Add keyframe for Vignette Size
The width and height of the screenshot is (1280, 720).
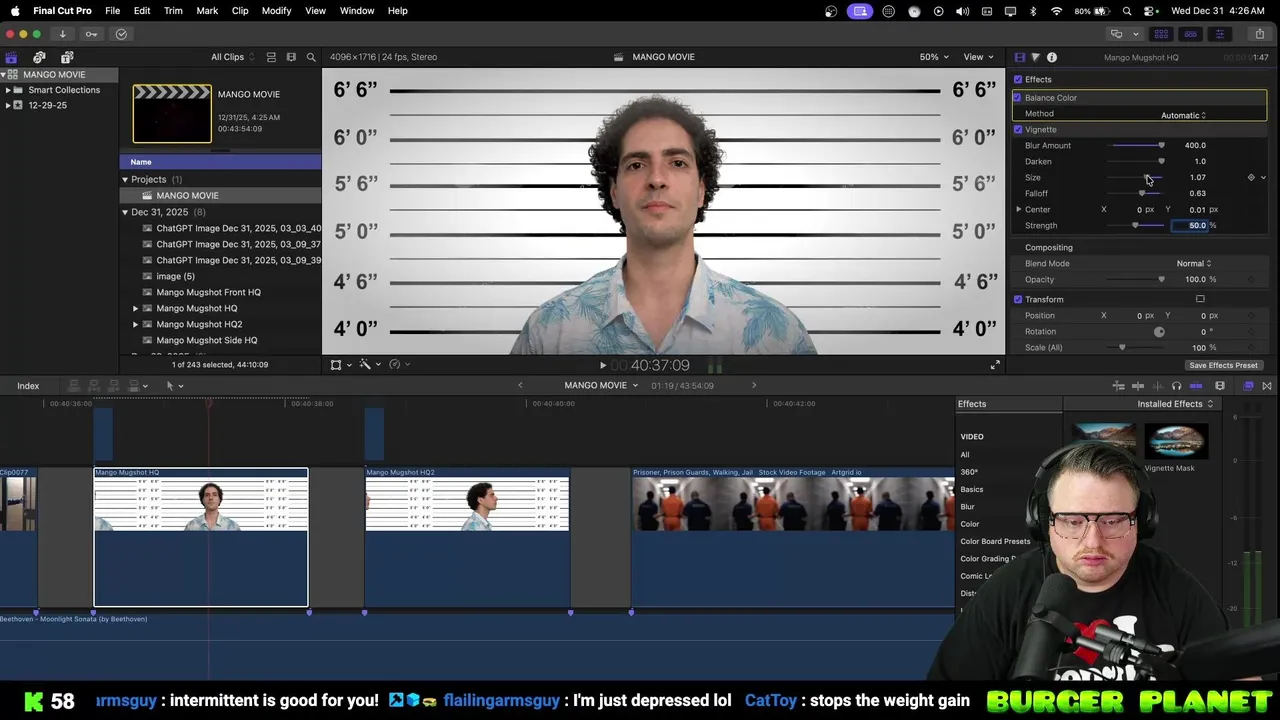coord(1251,177)
